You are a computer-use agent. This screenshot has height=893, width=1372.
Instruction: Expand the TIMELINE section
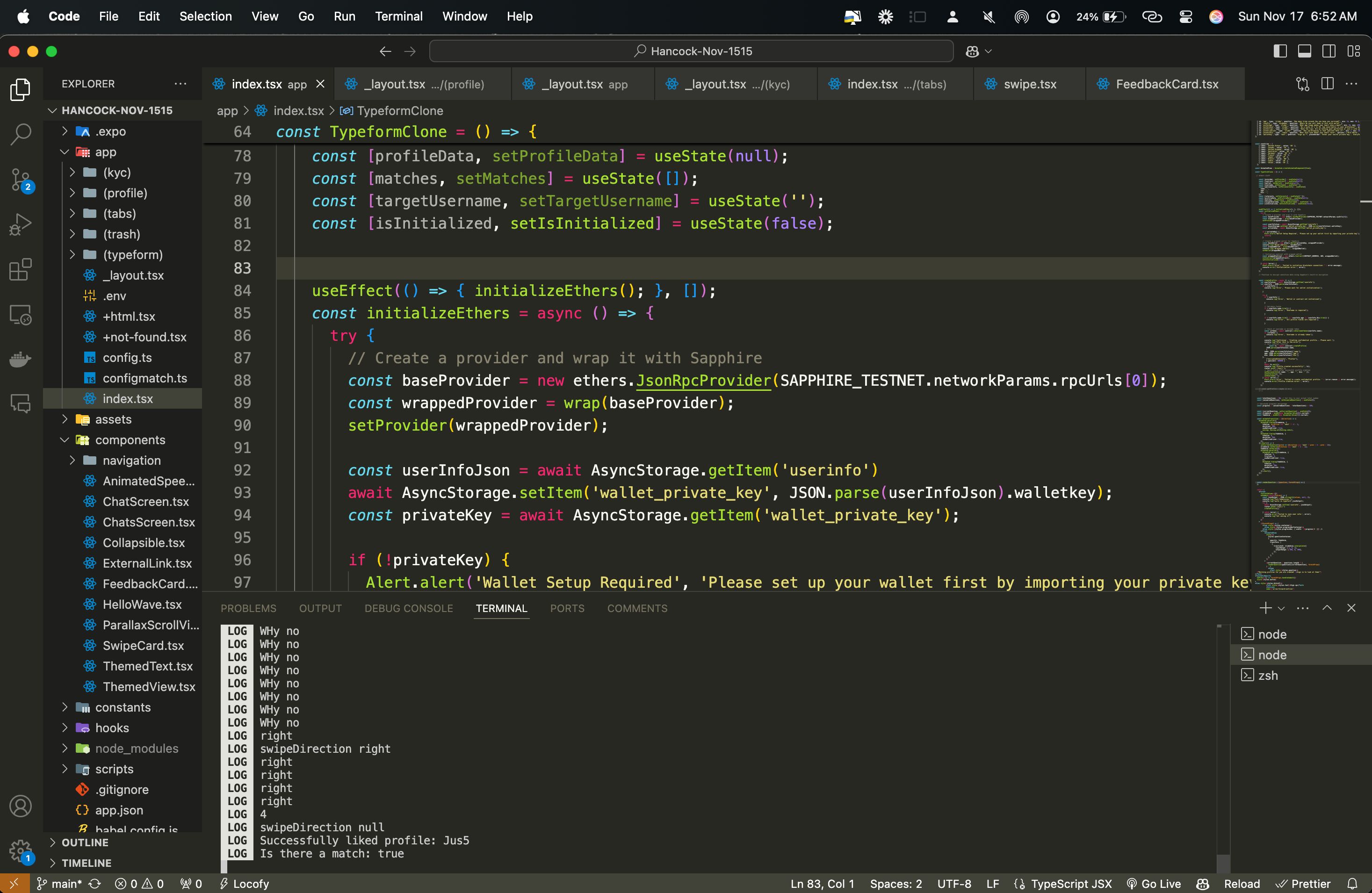[123, 863]
